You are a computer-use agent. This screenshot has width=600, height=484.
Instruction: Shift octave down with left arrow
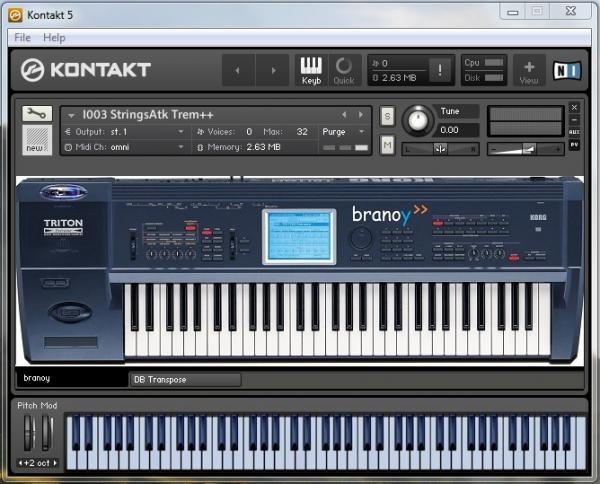point(20,463)
